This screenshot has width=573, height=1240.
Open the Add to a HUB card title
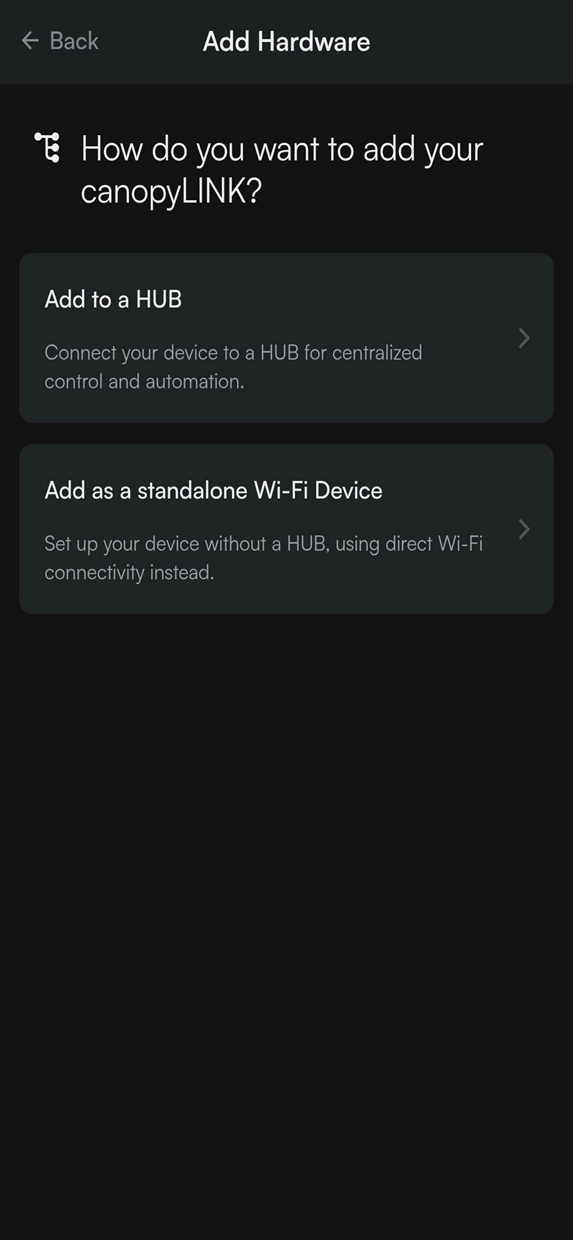point(113,299)
